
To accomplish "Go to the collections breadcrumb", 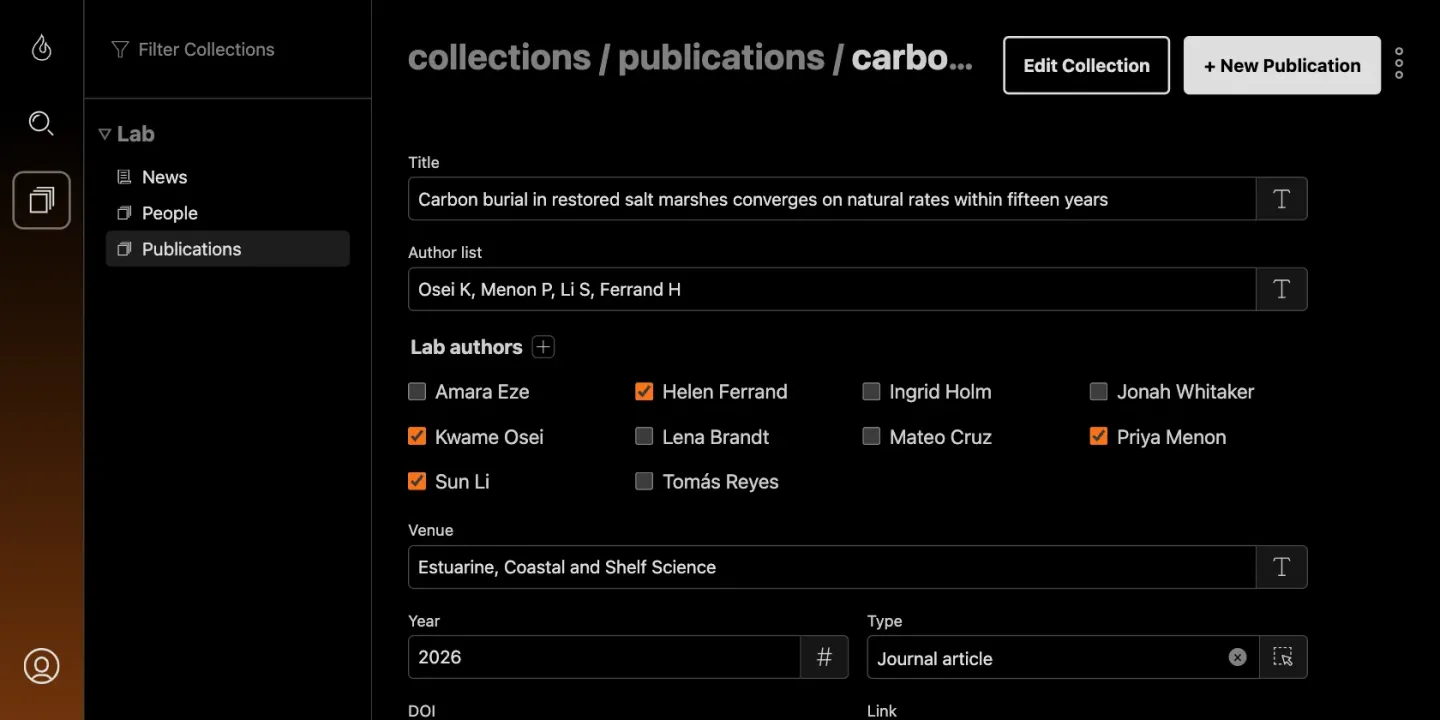I will (x=499, y=58).
